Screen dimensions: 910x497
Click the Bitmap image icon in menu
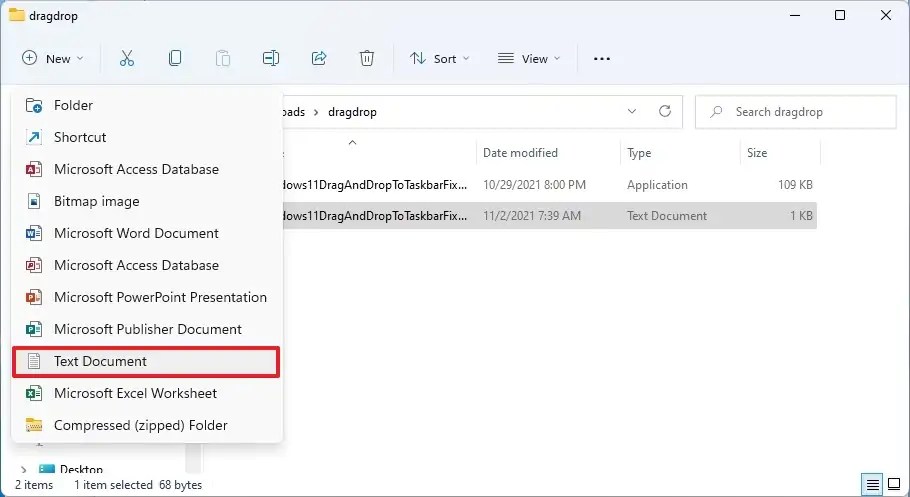click(34, 201)
